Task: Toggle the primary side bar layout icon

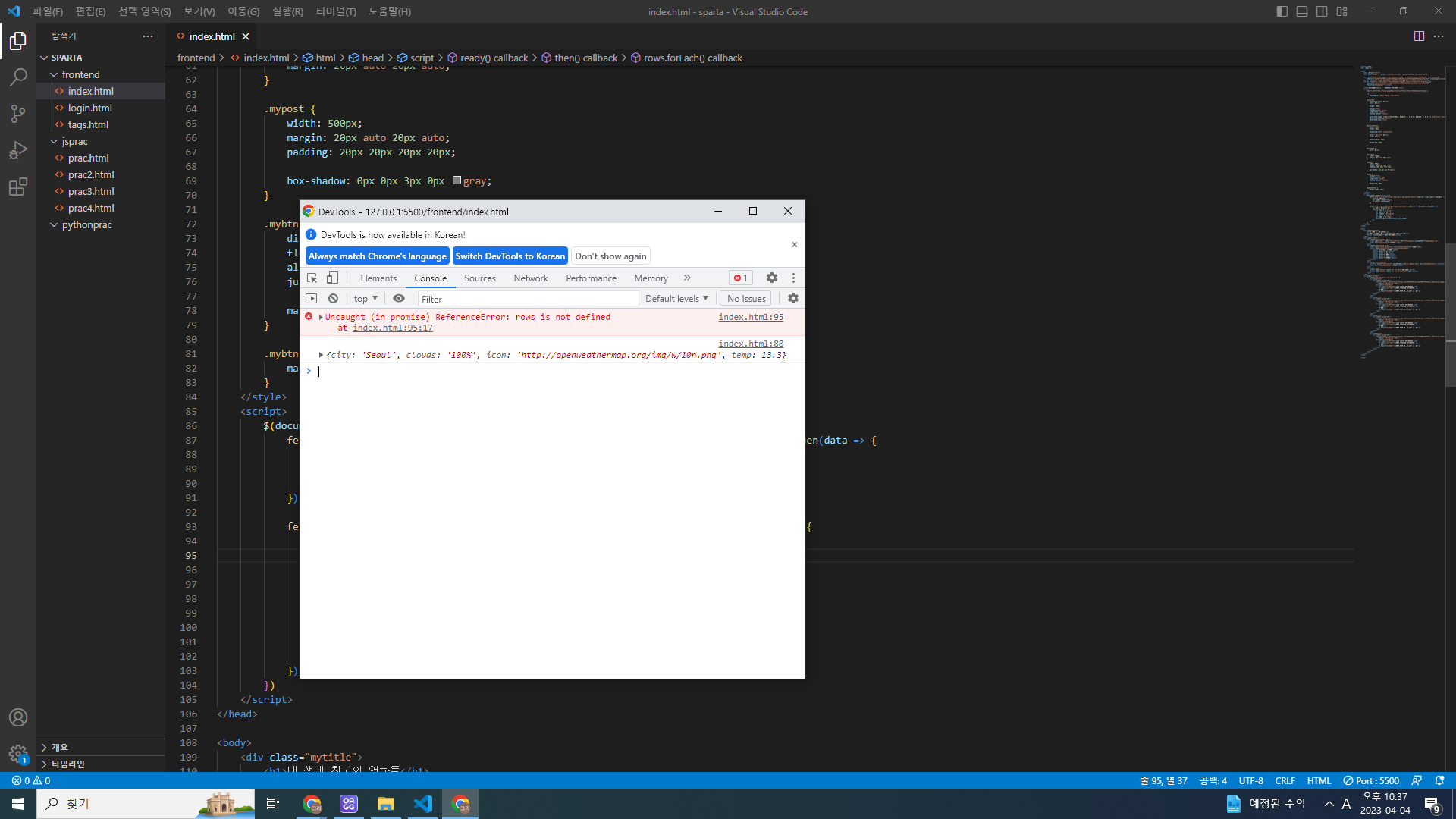Action: (1282, 11)
